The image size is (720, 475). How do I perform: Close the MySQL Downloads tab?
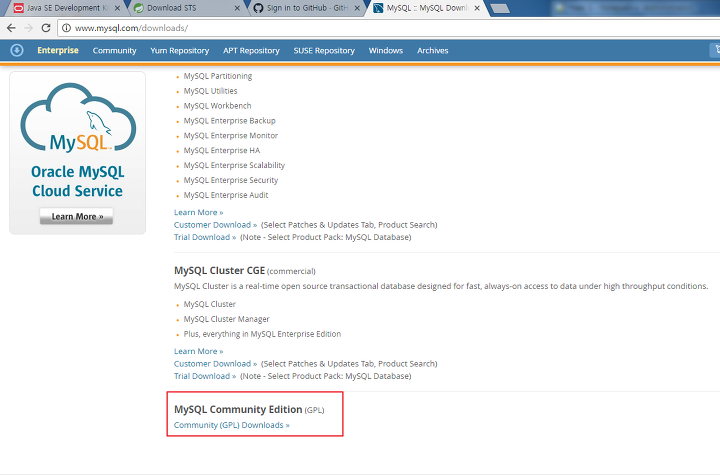tap(477, 8)
